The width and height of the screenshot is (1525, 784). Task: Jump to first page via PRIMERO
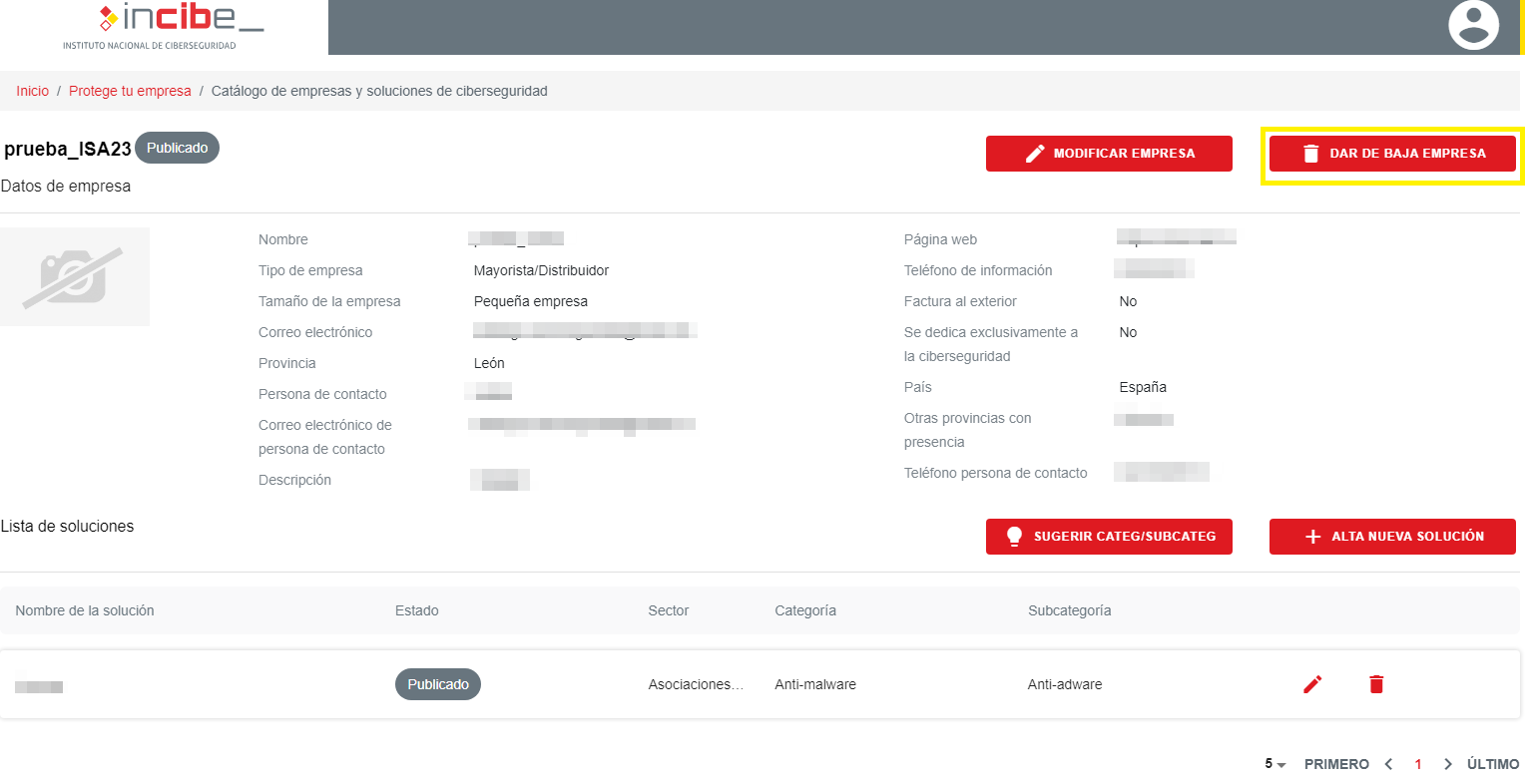[1336, 764]
